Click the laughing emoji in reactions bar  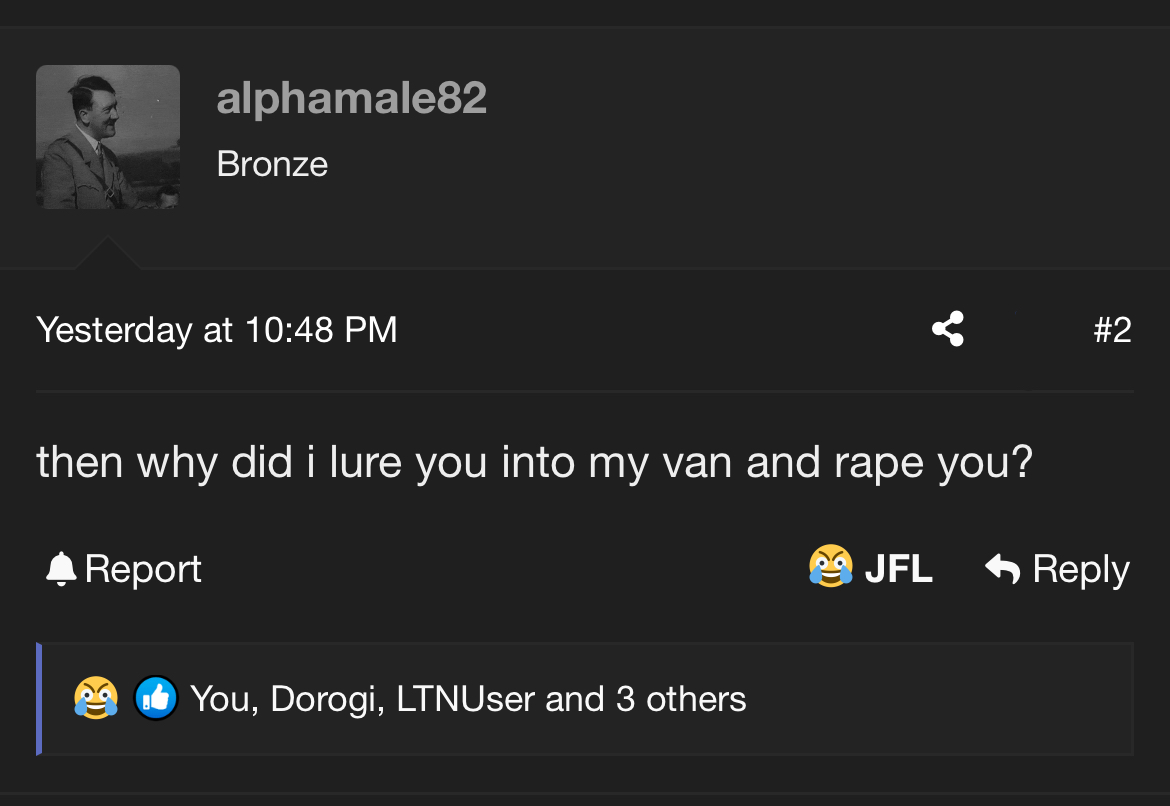[95, 698]
